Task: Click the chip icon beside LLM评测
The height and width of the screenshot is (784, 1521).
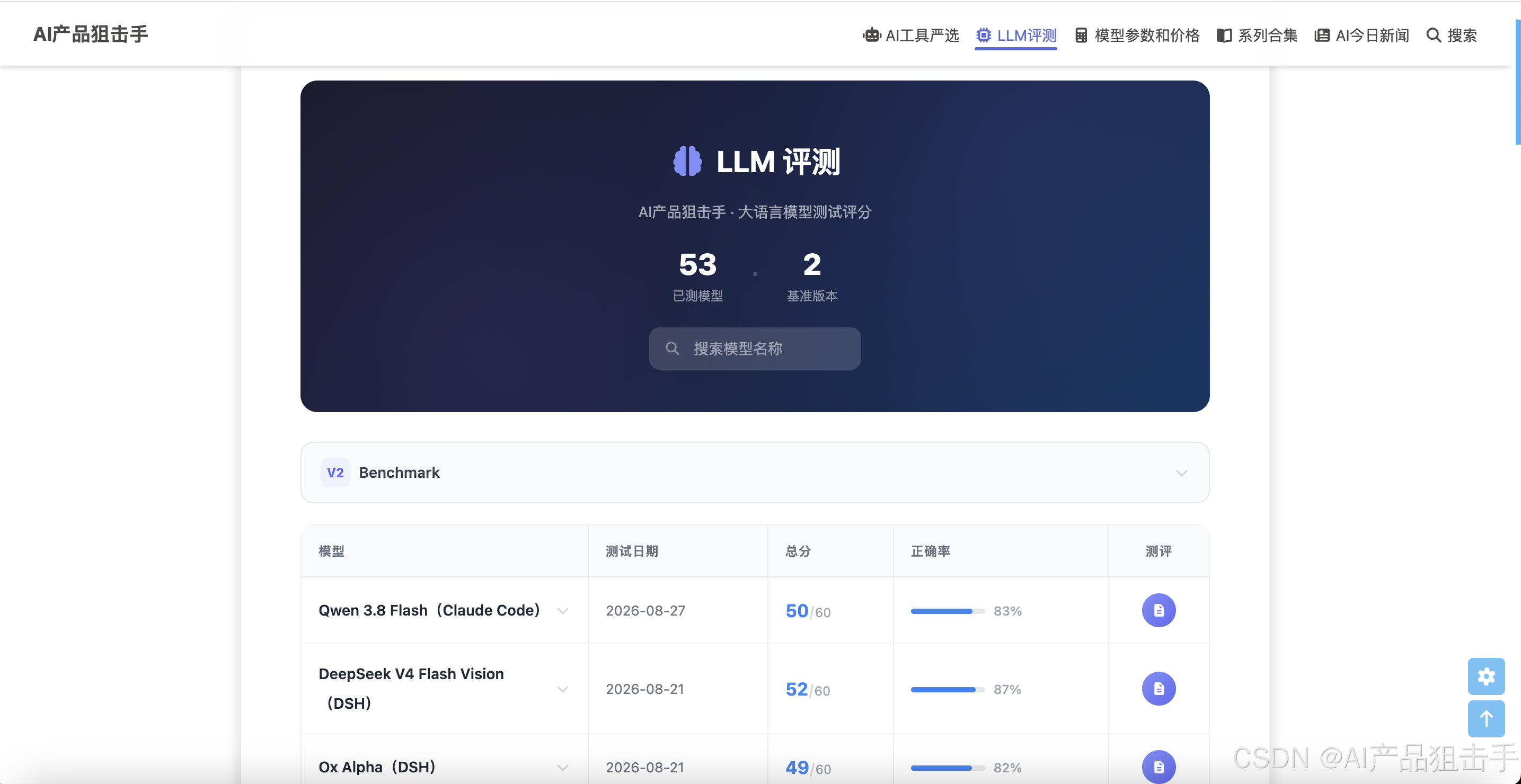Action: 983,35
